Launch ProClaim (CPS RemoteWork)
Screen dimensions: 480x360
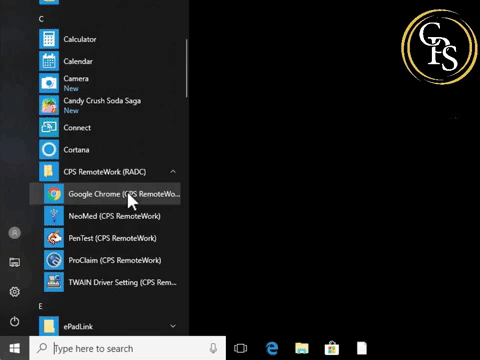click(105, 260)
